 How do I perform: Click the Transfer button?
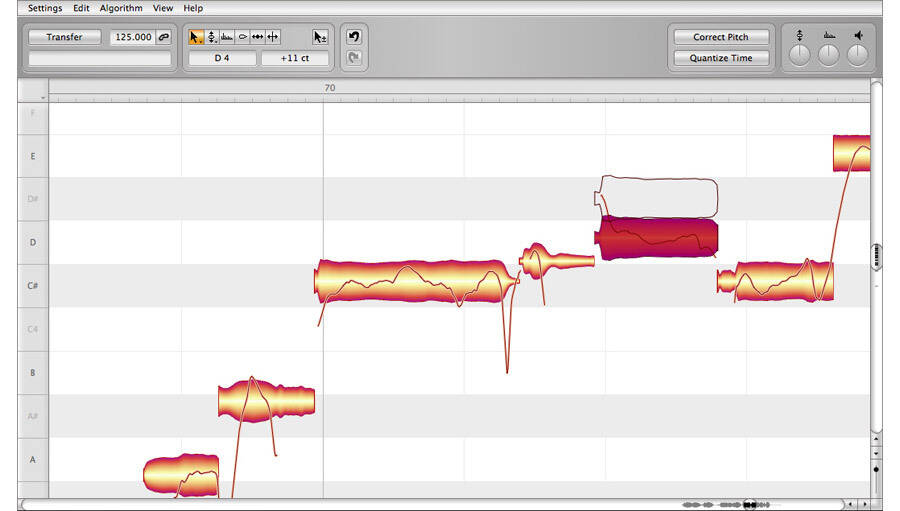(64, 37)
